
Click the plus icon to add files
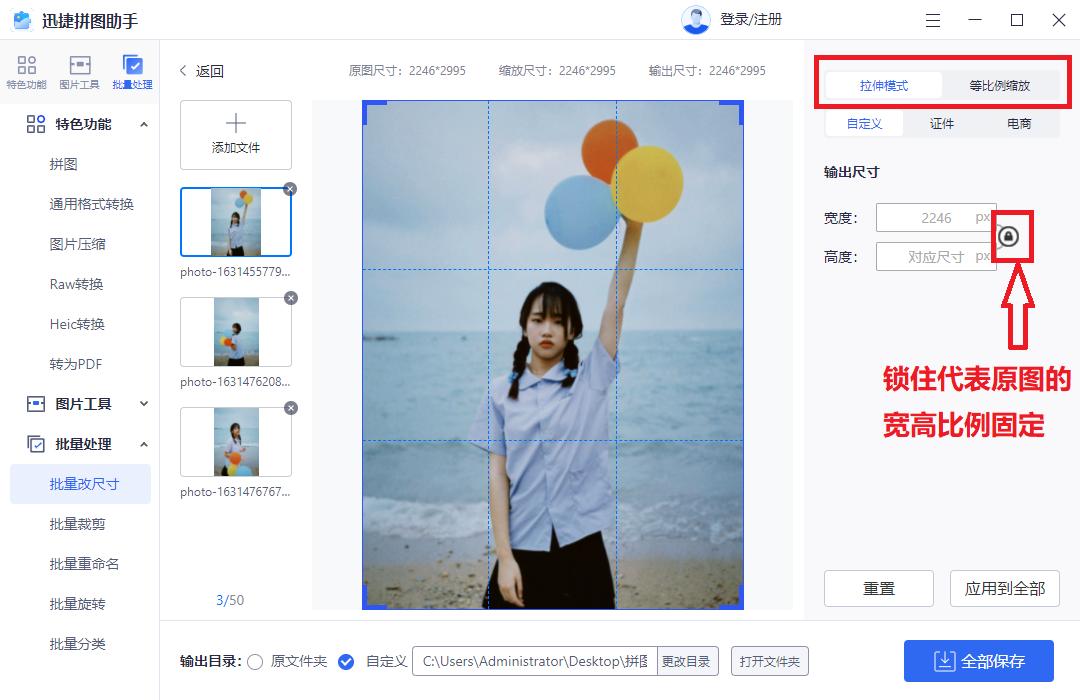(x=236, y=123)
